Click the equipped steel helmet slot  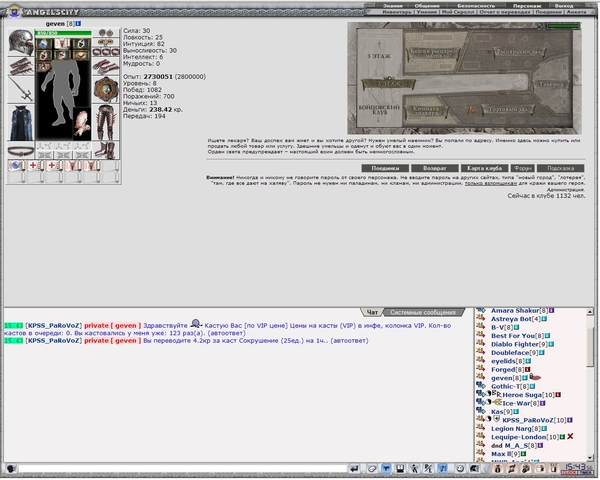pyautogui.click(x=21, y=42)
